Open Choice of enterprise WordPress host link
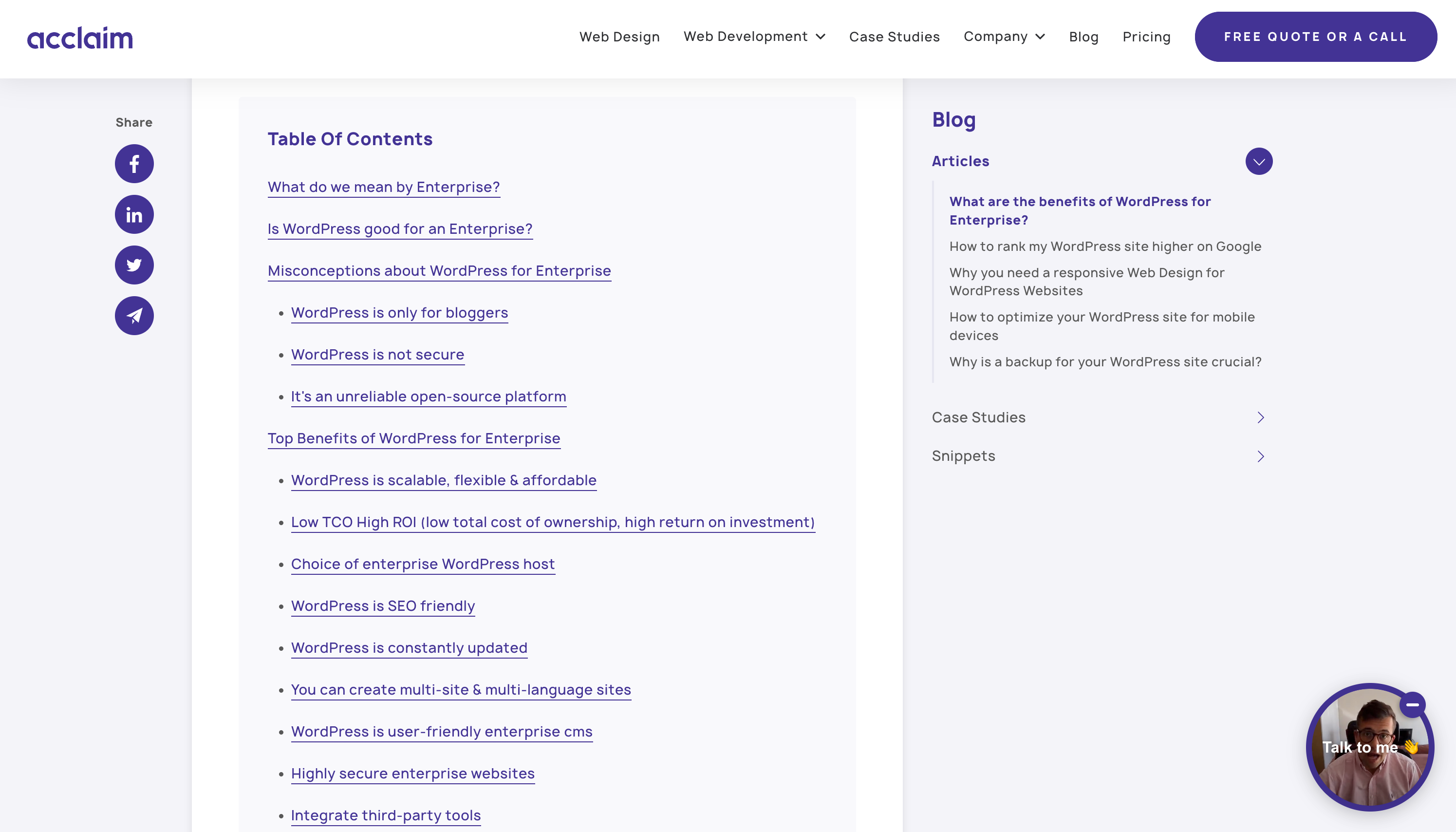 pyautogui.click(x=423, y=564)
